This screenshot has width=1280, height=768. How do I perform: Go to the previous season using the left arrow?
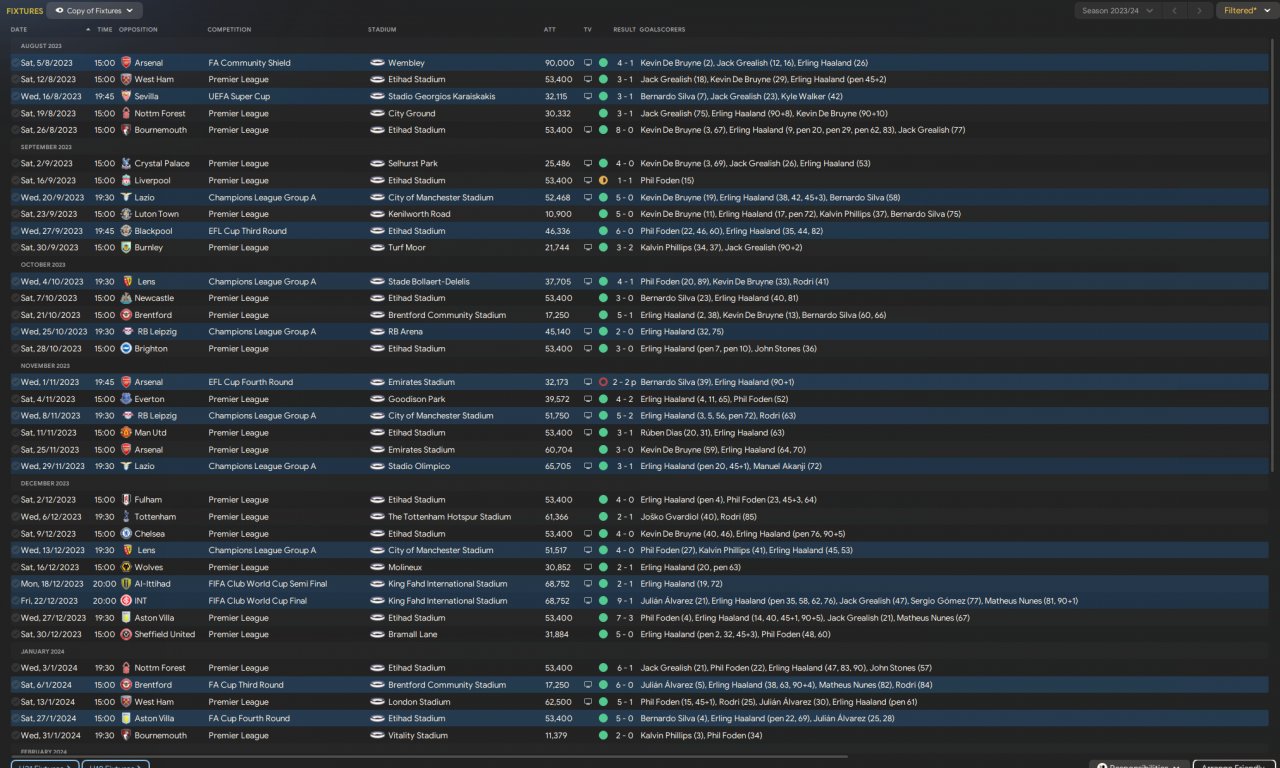[x=1176, y=11]
